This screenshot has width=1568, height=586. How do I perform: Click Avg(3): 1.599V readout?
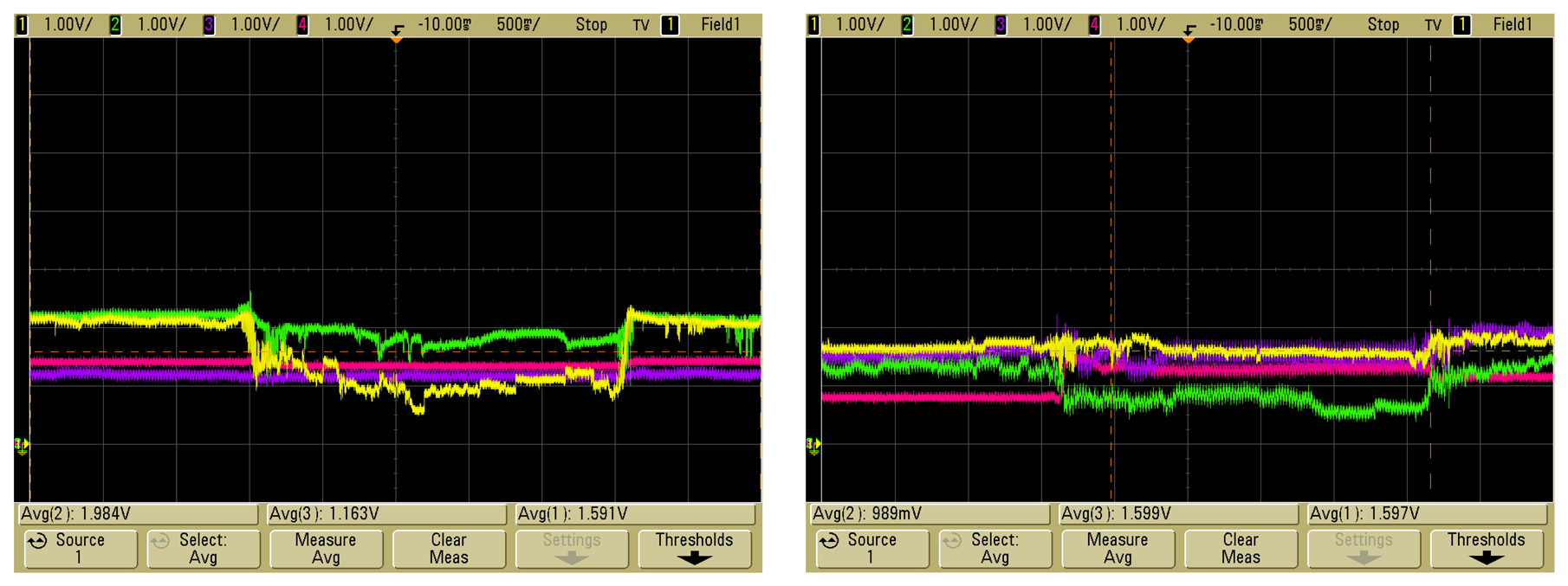[1178, 514]
